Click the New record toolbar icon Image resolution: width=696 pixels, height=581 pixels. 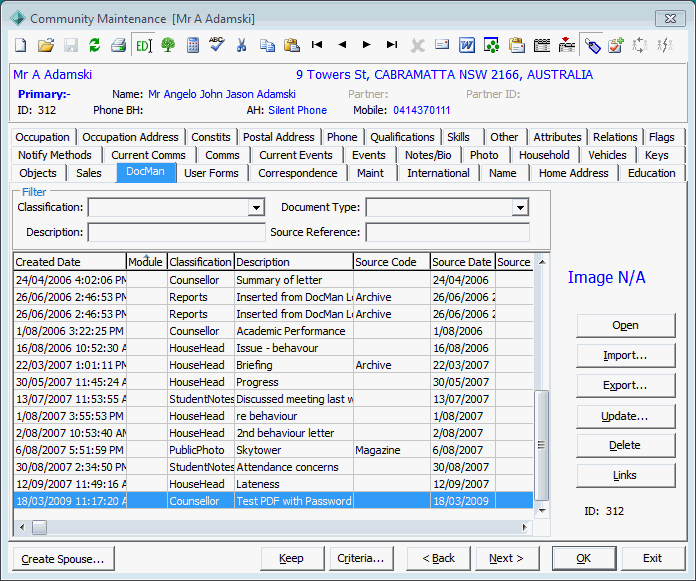point(20,45)
